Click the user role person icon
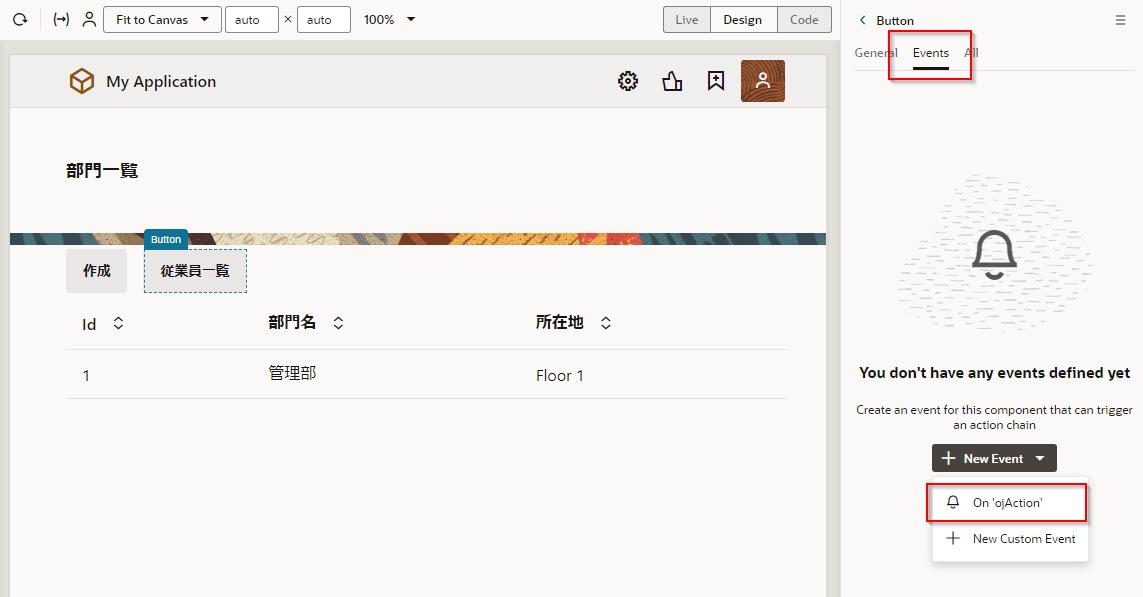Screen dimensions: 1143x597 89,20
